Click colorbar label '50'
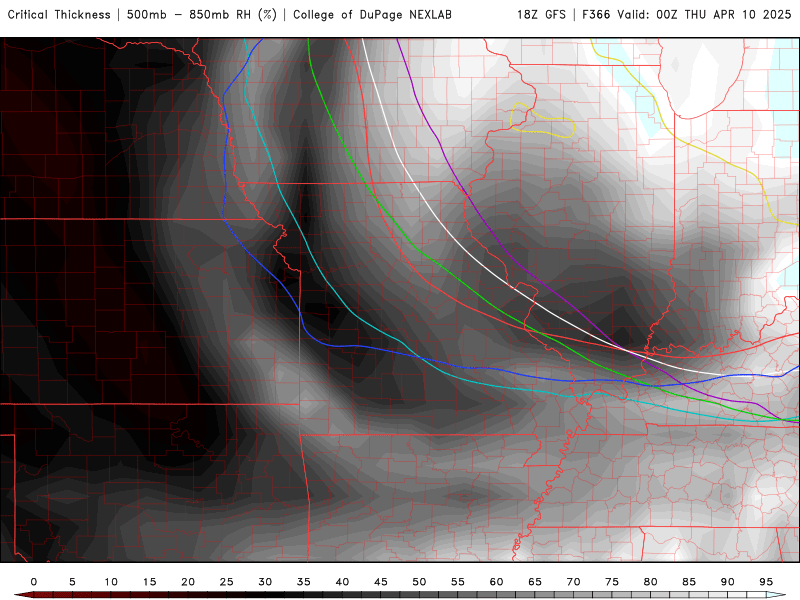This screenshot has height=600, width=800. pos(419,582)
